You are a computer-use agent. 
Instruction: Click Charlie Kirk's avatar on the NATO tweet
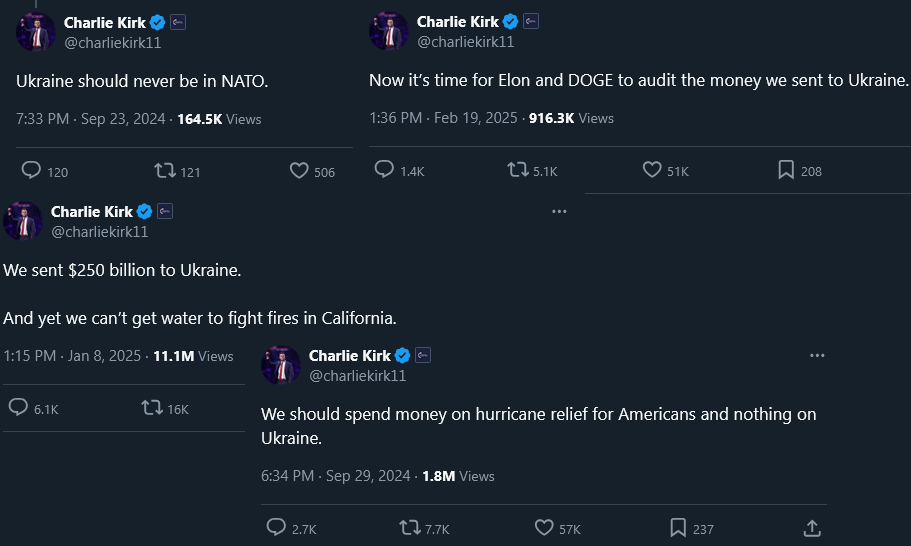35,32
